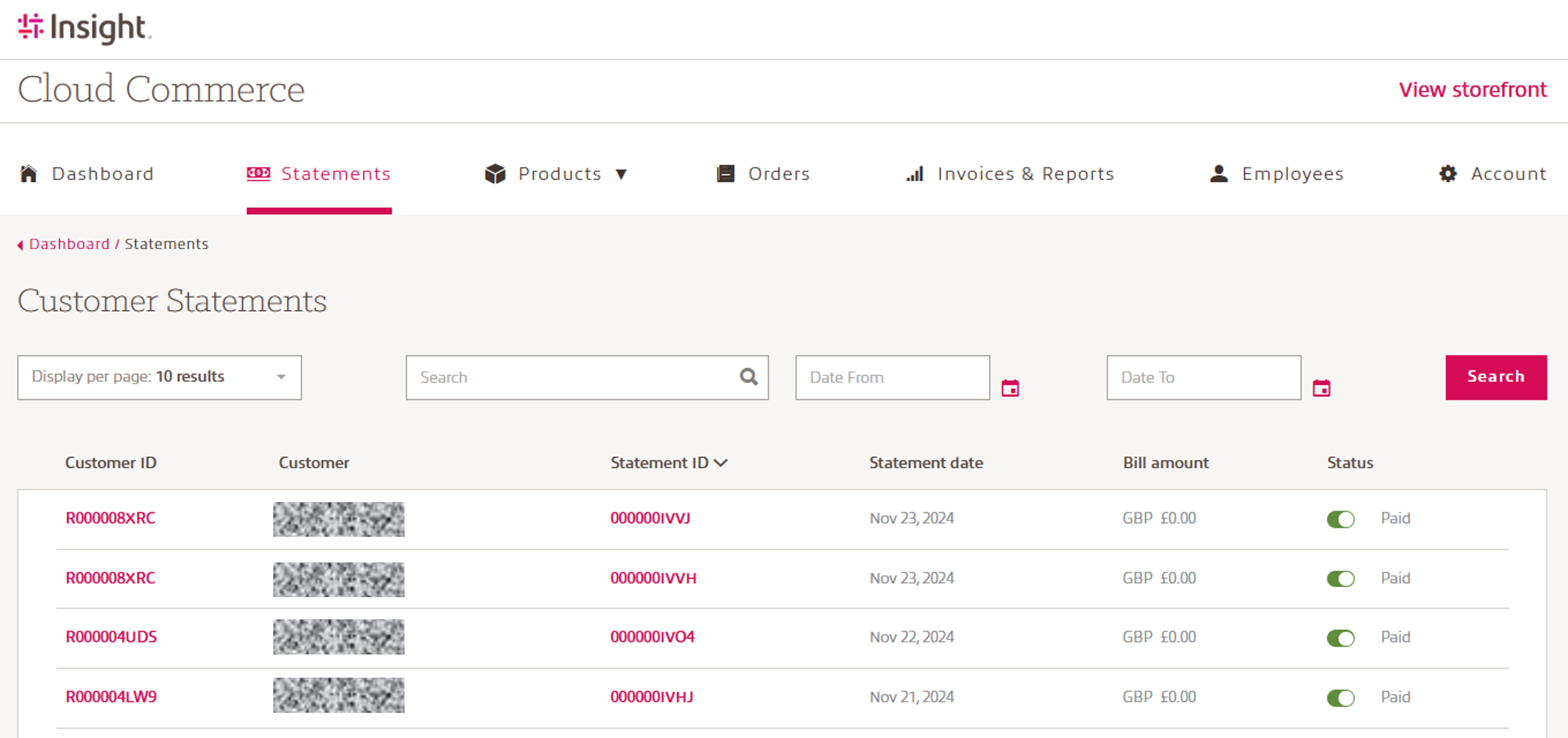This screenshot has height=738, width=1568.
Task: Click the magnifier icon in the search box
Action: (748, 377)
